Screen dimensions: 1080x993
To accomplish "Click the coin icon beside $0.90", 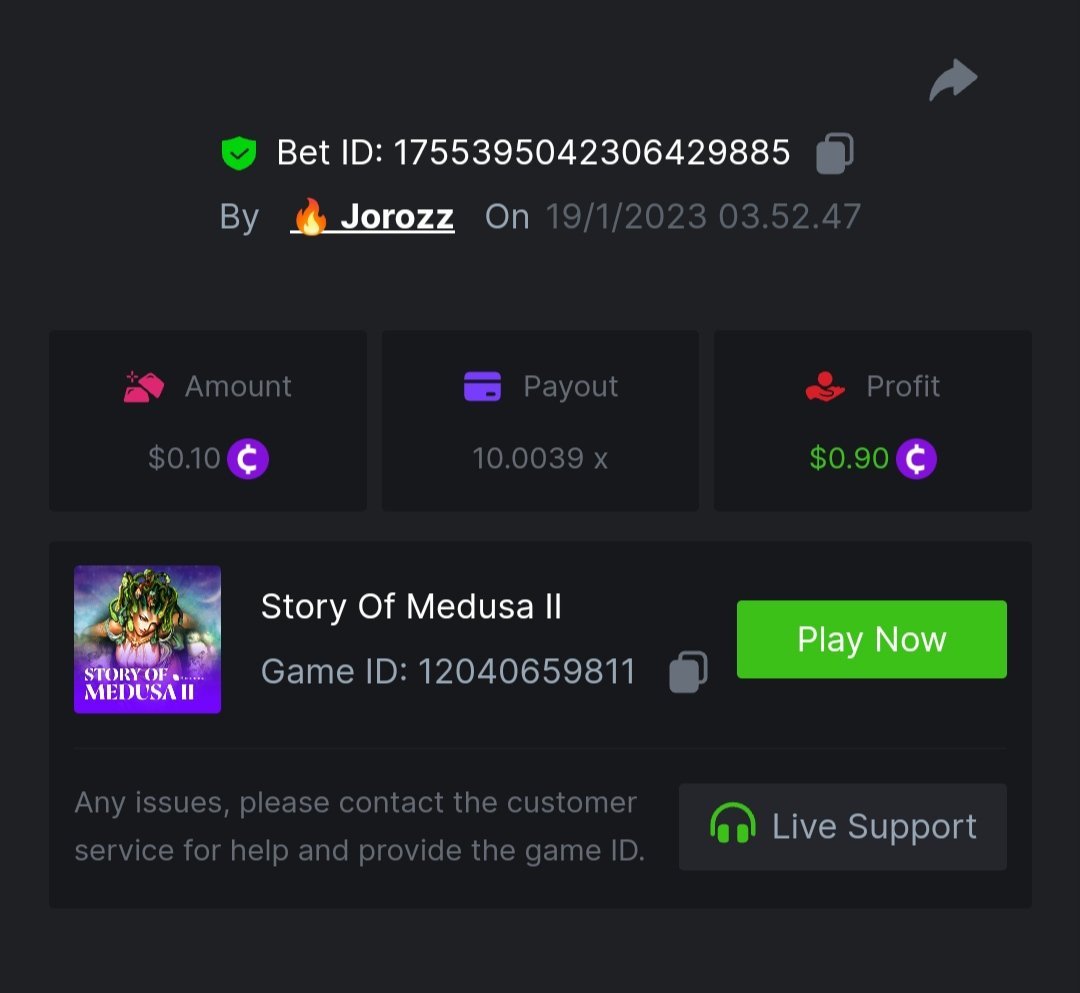I will [916, 459].
